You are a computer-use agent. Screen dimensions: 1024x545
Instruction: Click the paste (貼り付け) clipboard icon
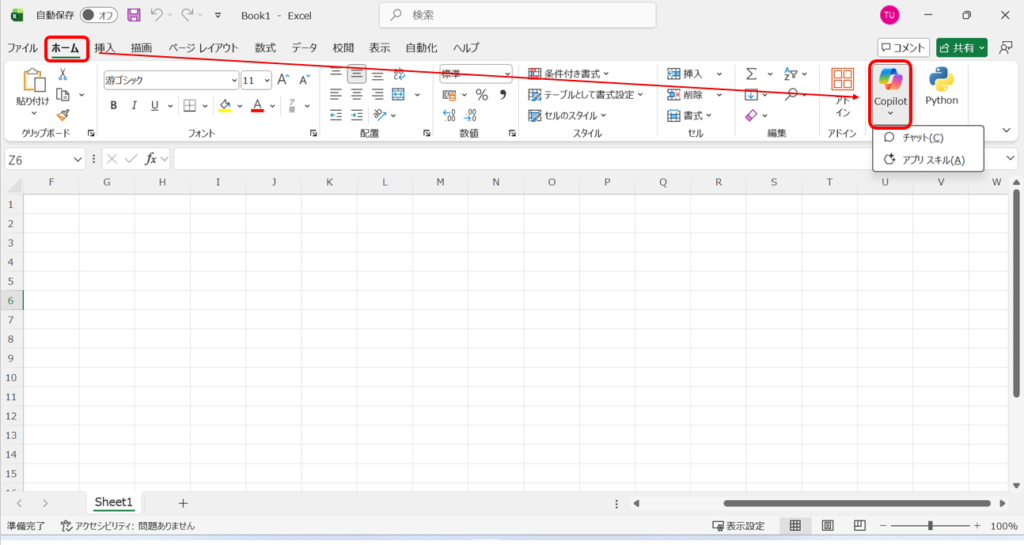click(33, 82)
